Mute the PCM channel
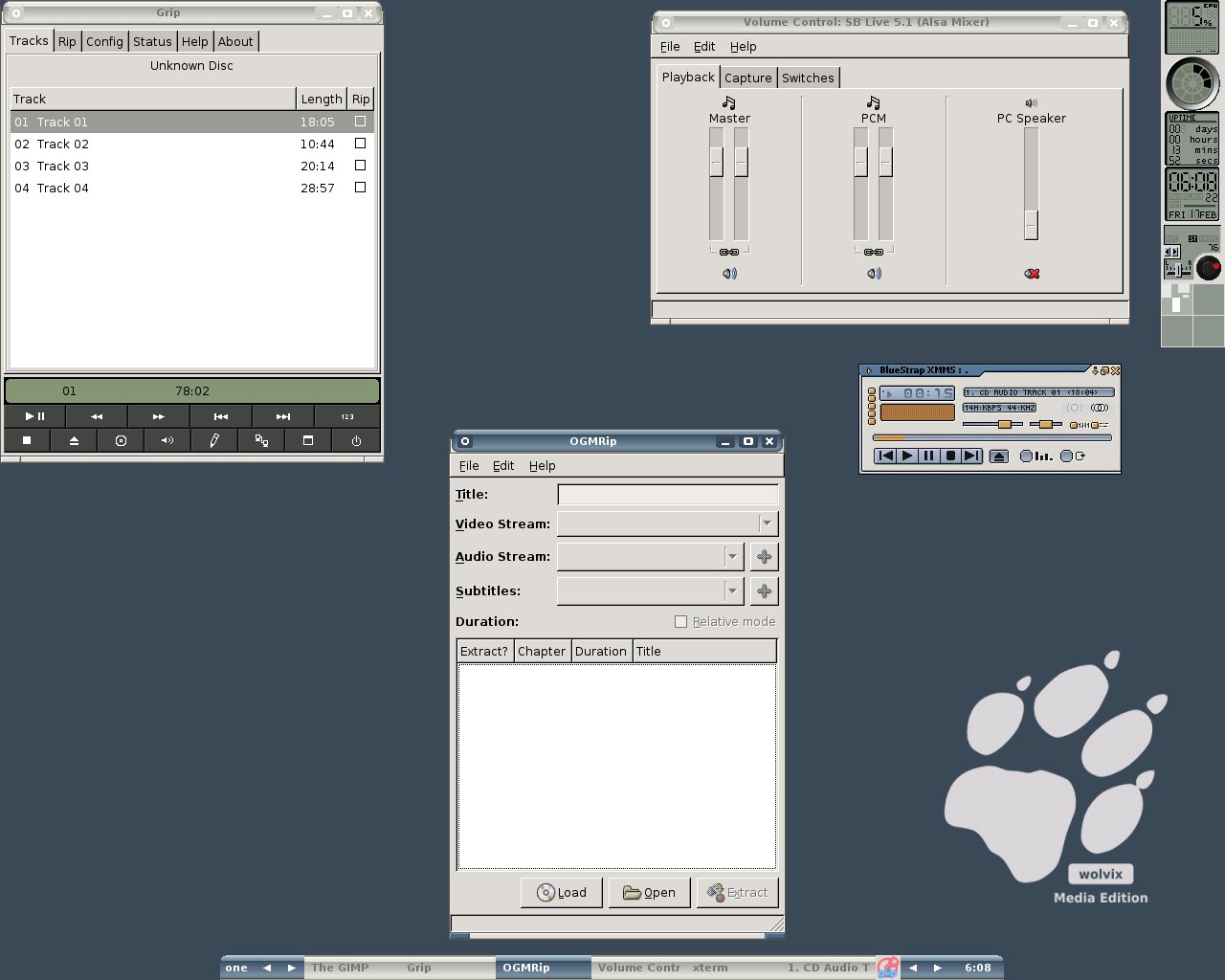This screenshot has width=1225, height=980. (x=874, y=274)
